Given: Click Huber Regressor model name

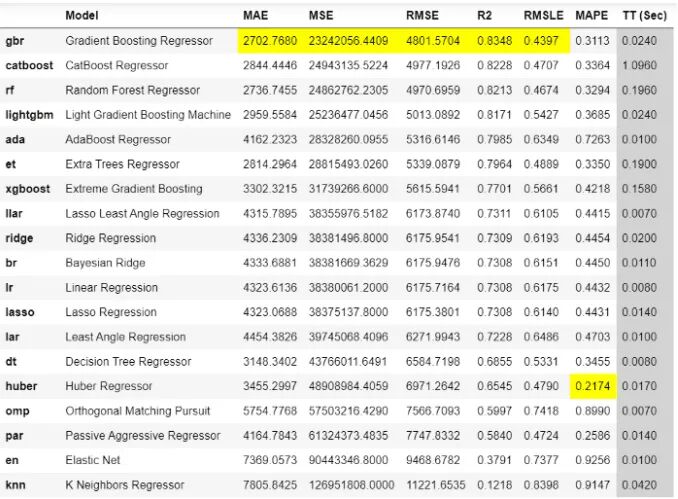Looking at the screenshot, I should click(x=109, y=386).
